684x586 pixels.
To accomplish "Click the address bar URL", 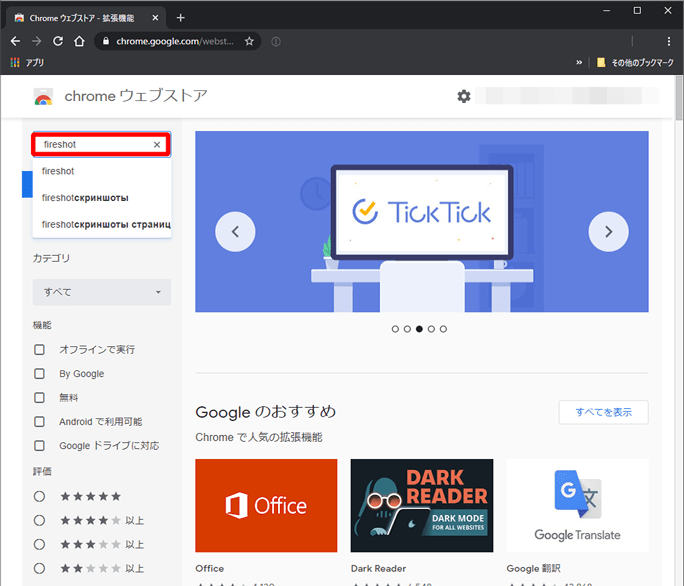I will pyautogui.click(x=174, y=41).
